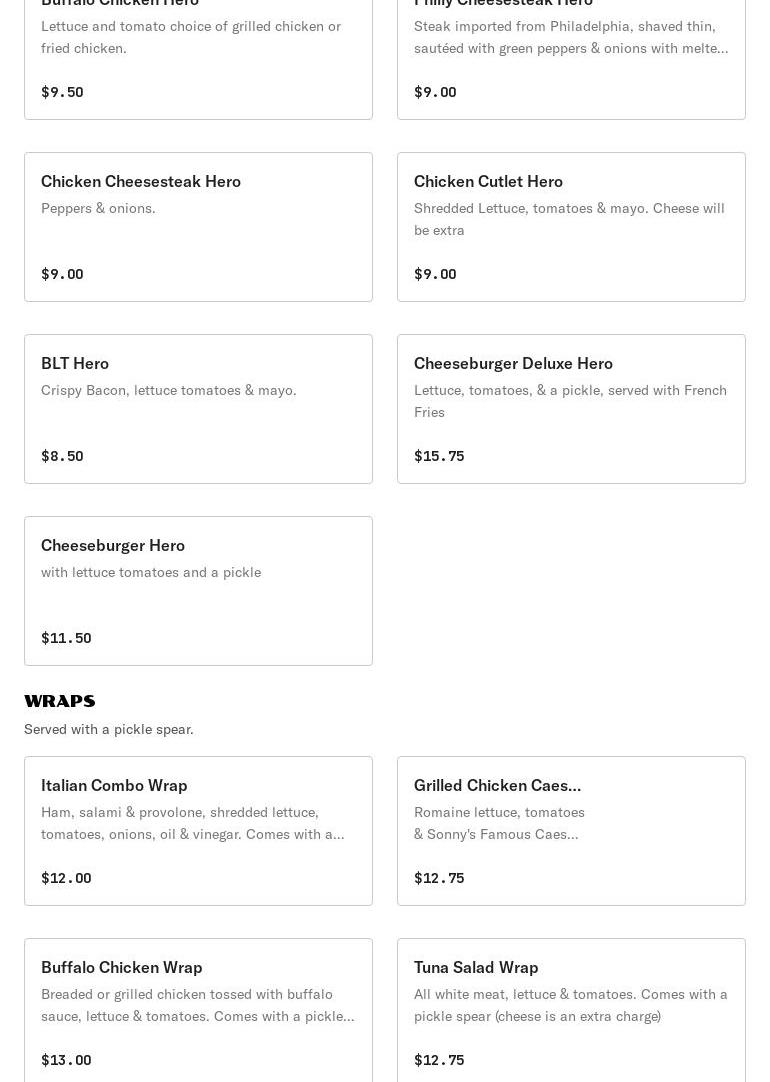Image resolution: width=770 pixels, height=1082 pixels.
Task: Select the Italian Combo Wrap item
Action: click(x=198, y=831)
